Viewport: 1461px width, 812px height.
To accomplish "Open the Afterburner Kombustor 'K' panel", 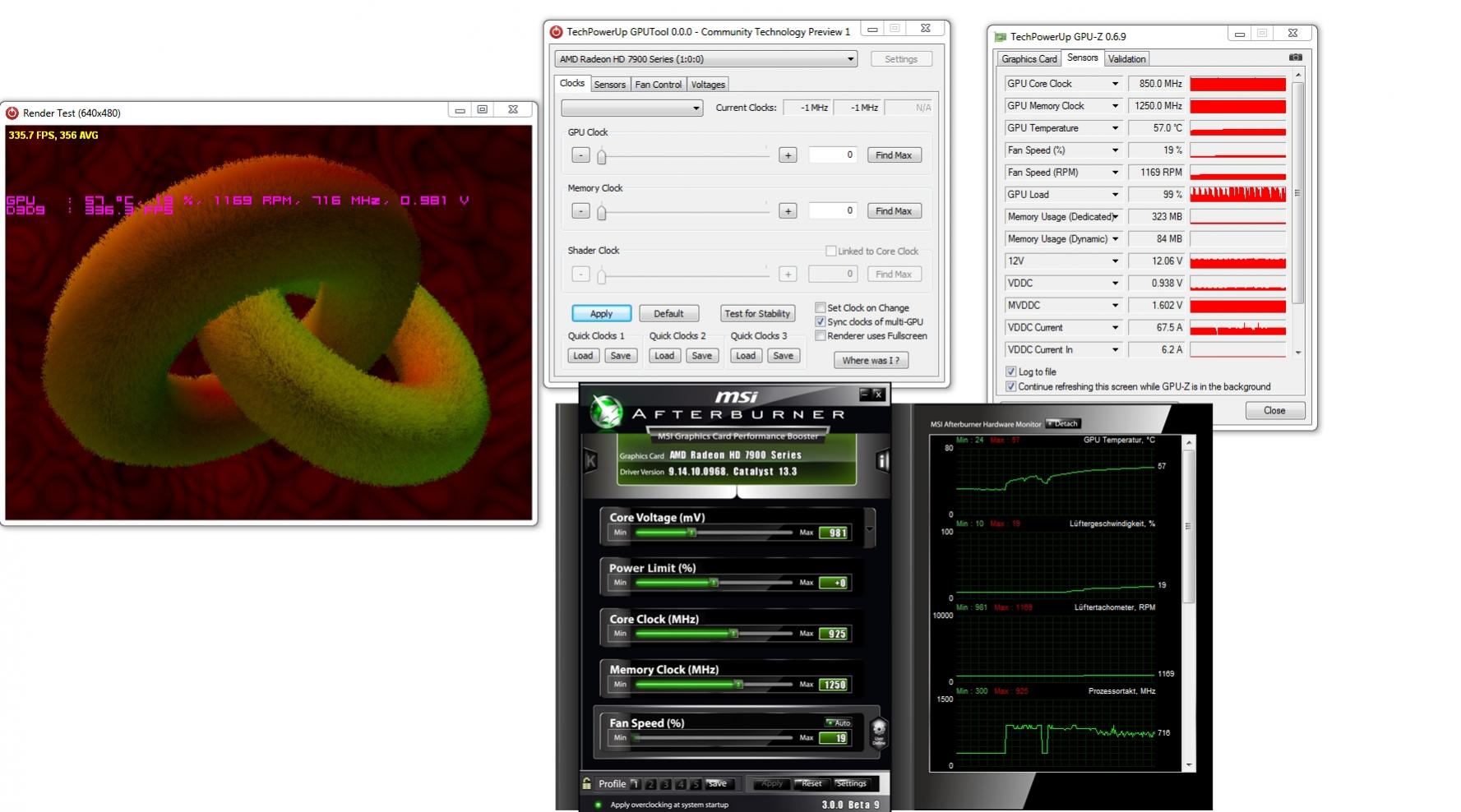I will coord(590,461).
